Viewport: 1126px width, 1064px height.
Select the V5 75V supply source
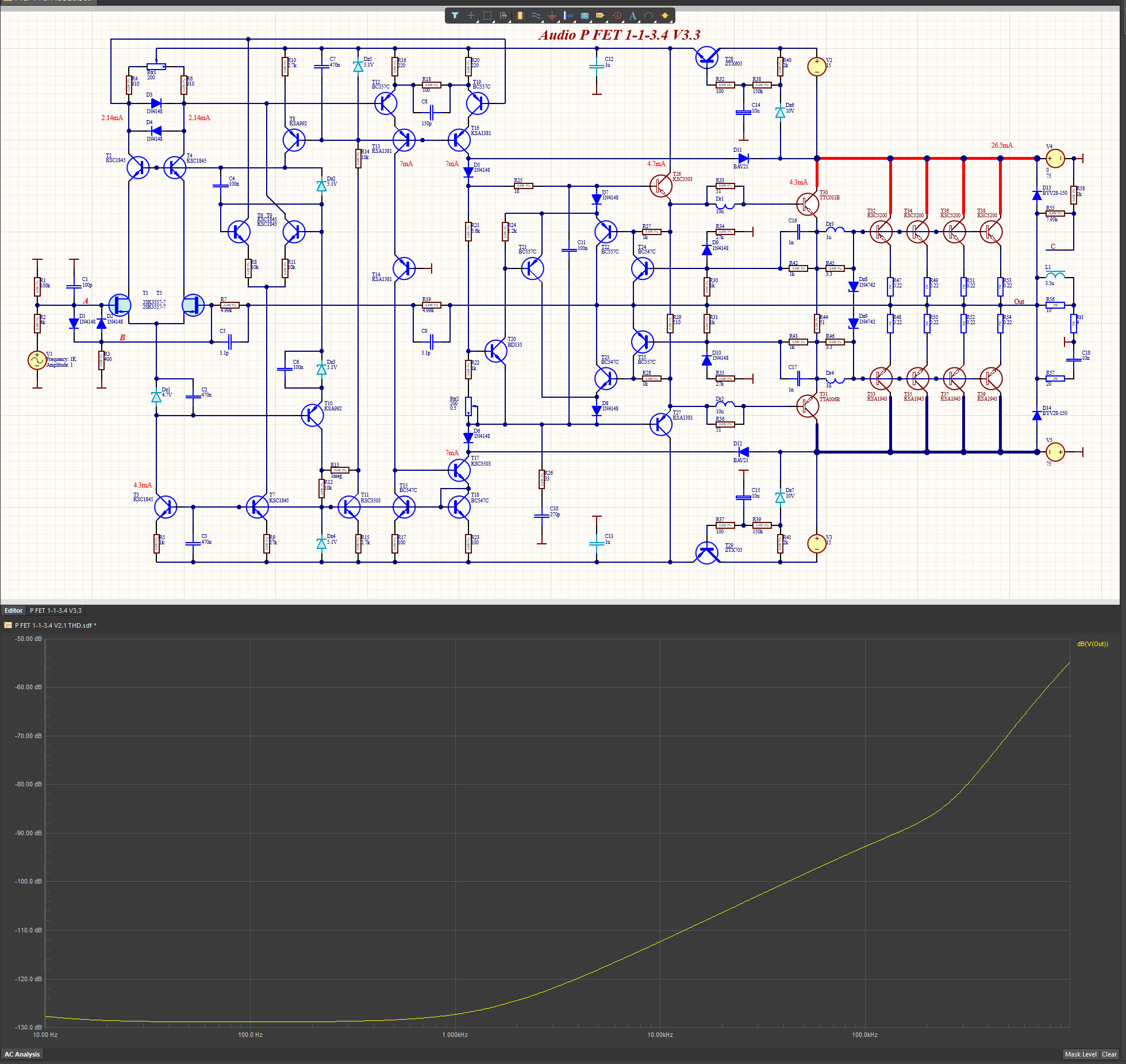(x=1055, y=452)
